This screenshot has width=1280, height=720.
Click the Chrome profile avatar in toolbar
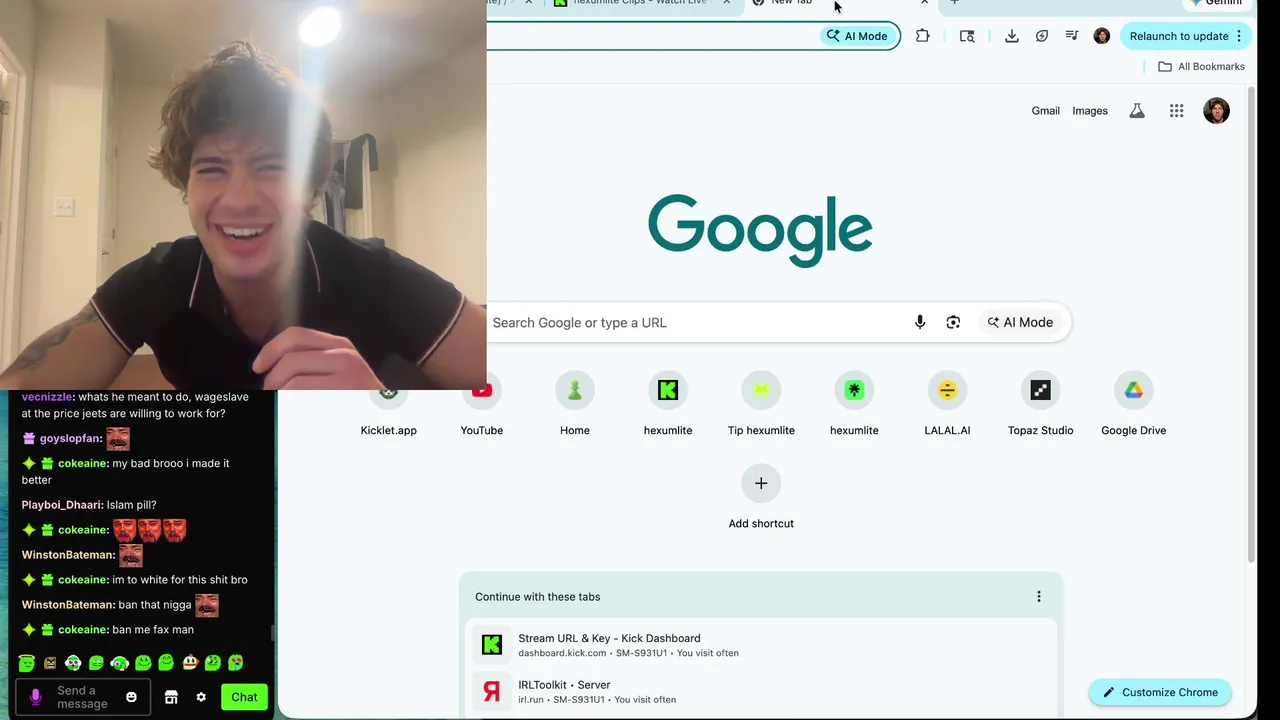1102,36
